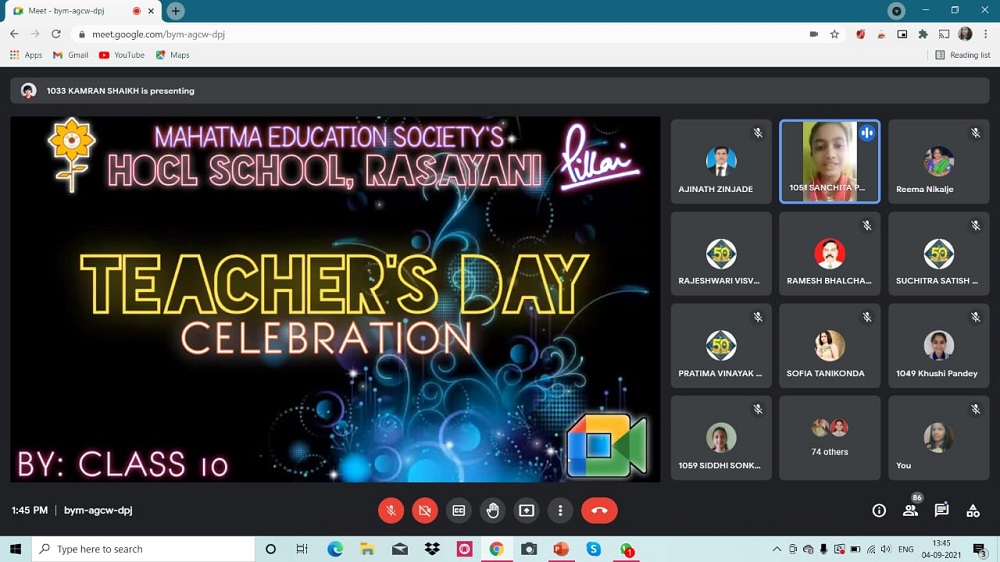Turn on the camera
The width and height of the screenshot is (1000, 562).
tap(425, 510)
